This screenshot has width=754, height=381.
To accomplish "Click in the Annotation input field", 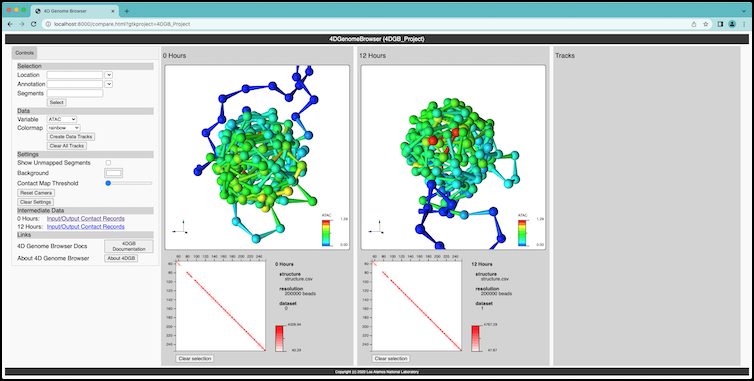I will point(75,84).
